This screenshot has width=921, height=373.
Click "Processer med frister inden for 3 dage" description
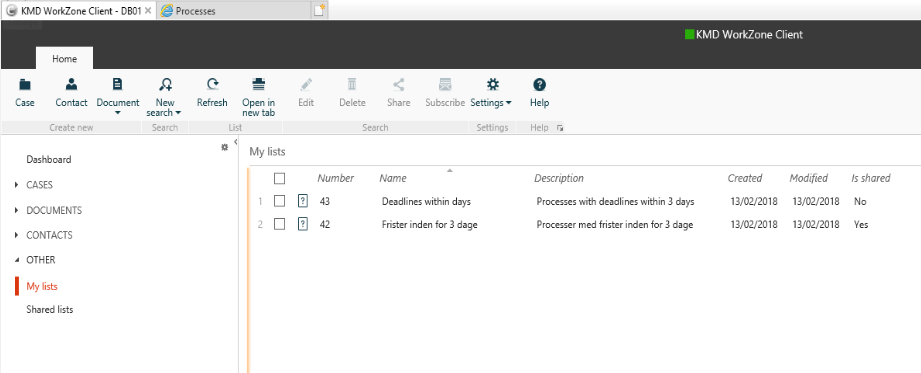pos(615,224)
